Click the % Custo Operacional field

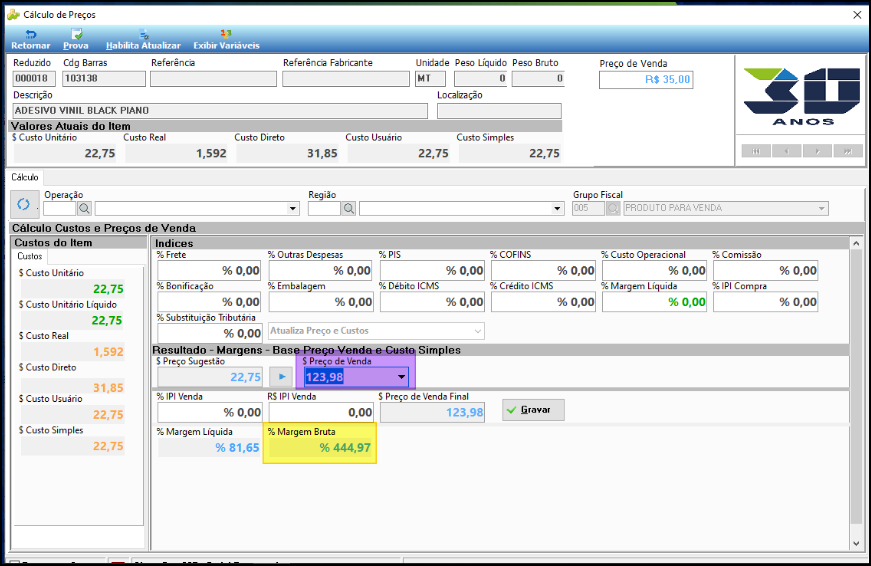pyautogui.click(x=654, y=271)
